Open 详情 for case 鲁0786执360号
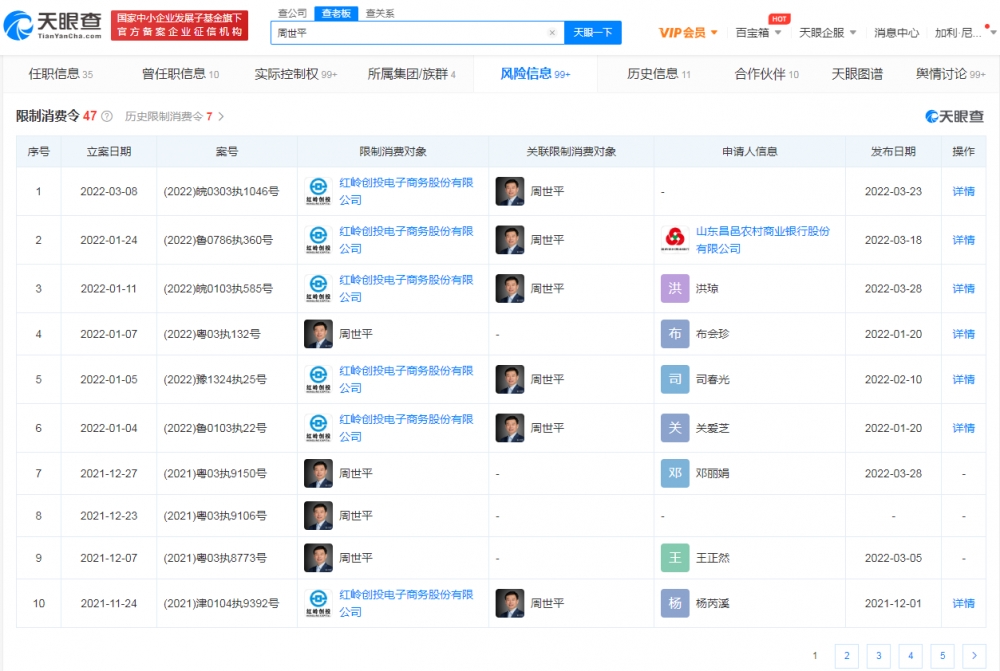The height and width of the screenshot is (671, 1000). click(x=963, y=240)
